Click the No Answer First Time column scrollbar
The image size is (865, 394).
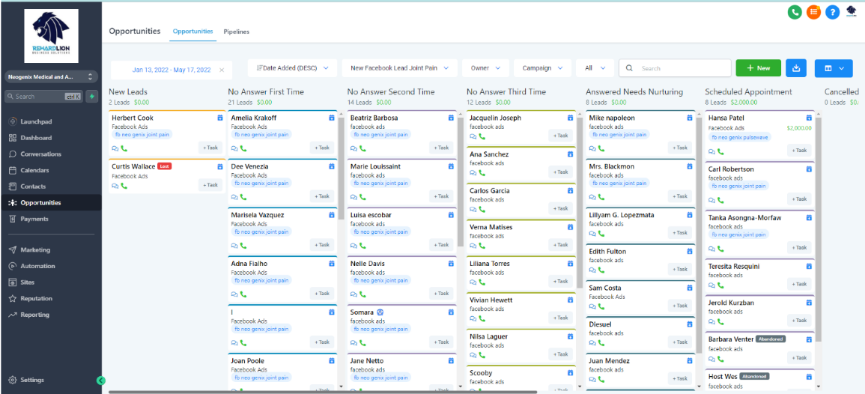pos(342,168)
